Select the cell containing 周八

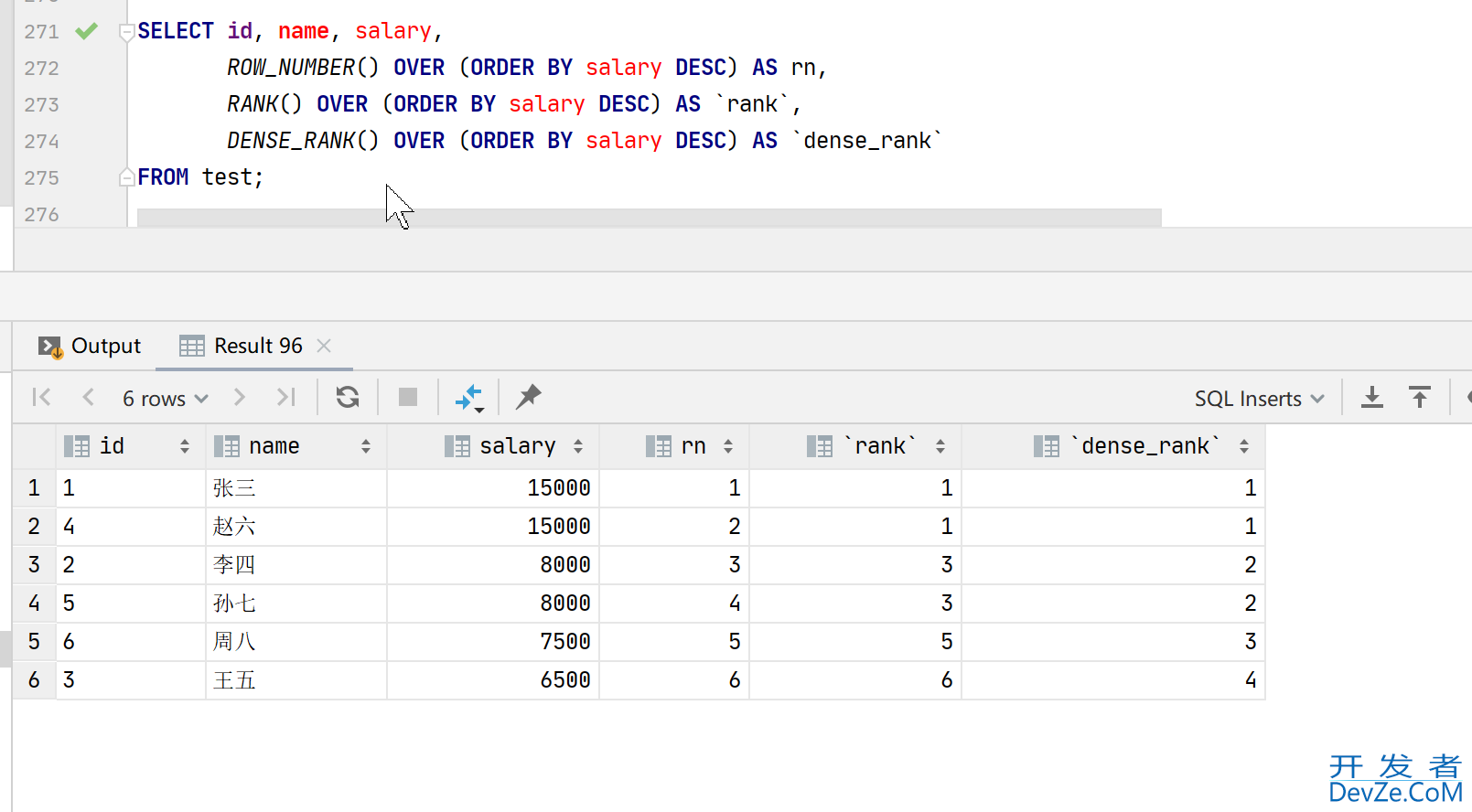tap(296, 642)
